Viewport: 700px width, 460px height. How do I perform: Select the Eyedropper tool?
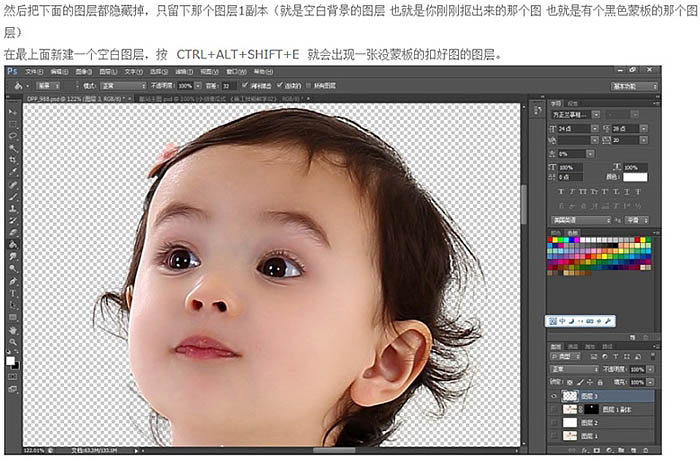tap(13, 172)
